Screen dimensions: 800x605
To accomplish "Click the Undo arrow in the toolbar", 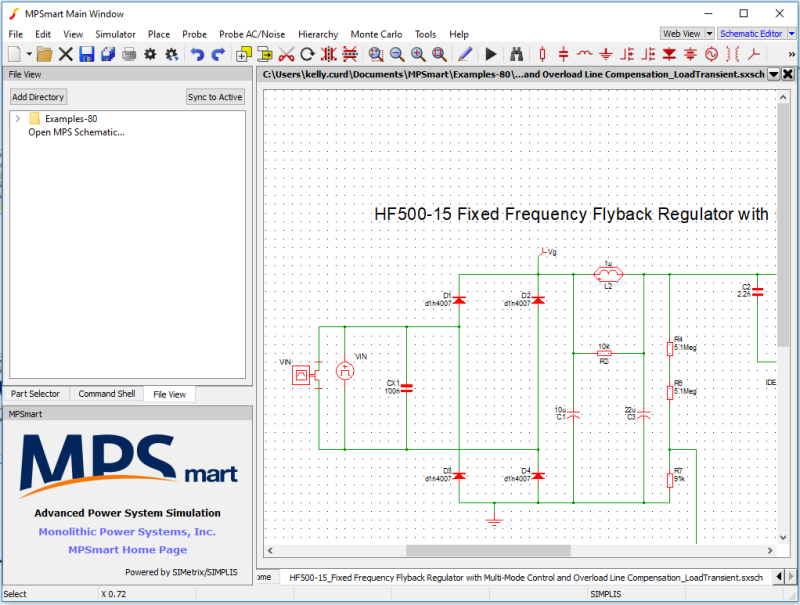I will [x=197, y=54].
